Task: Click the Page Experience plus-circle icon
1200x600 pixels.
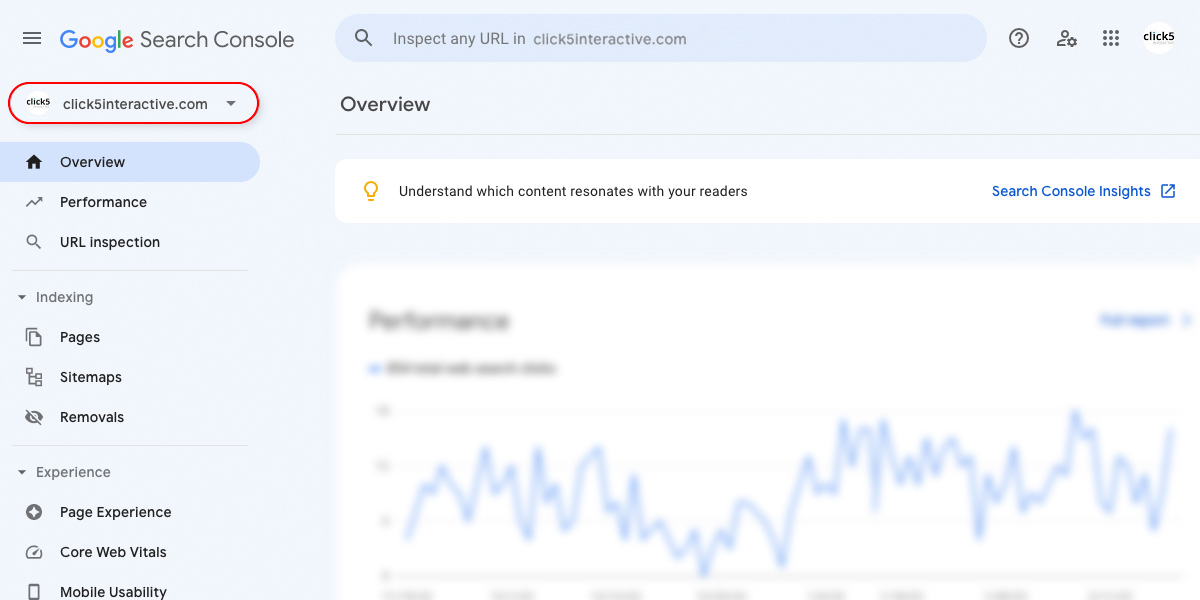Action: point(34,512)
